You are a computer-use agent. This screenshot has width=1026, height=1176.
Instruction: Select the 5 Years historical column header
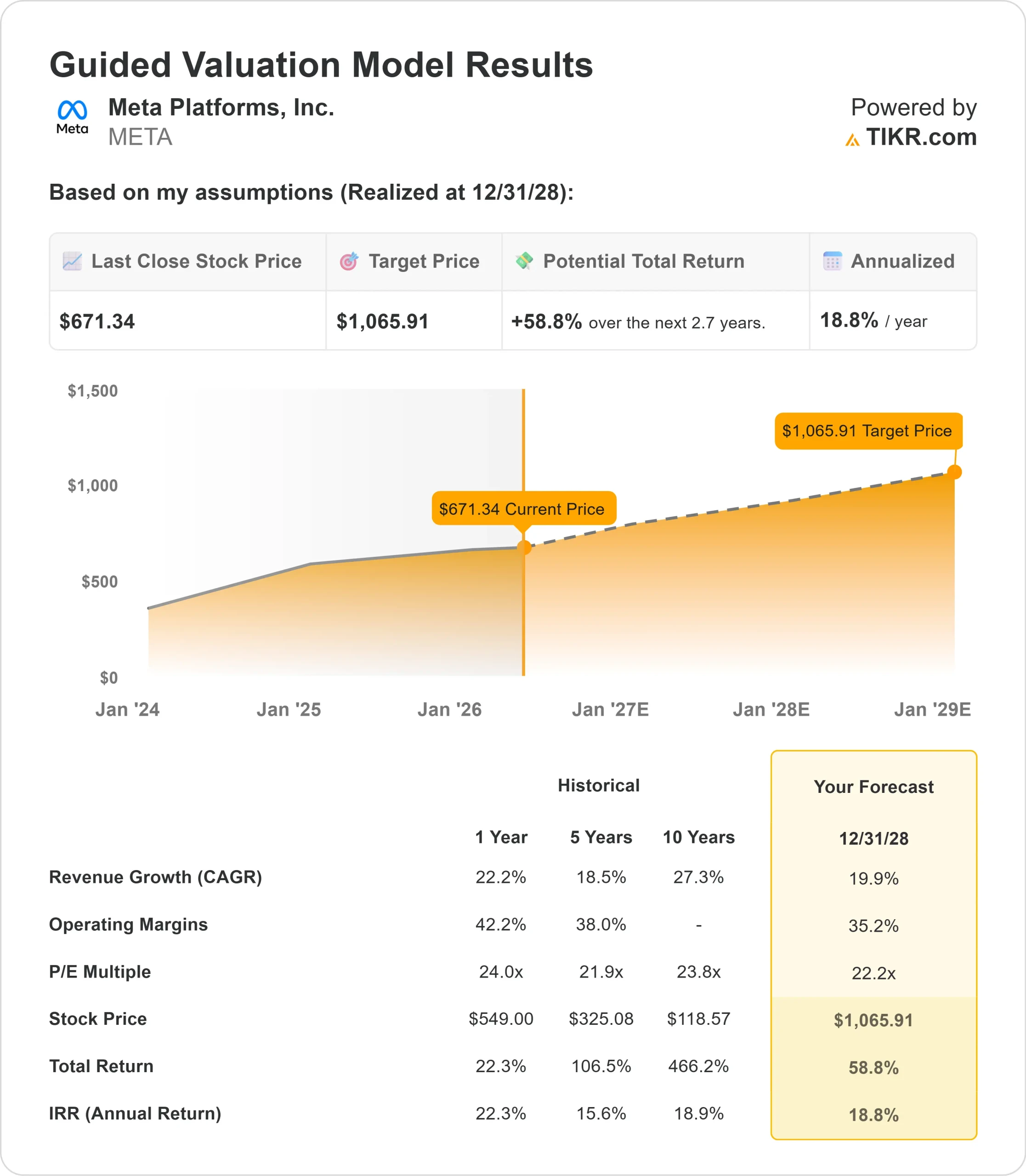pyautogui.click(x=601, y=837)
